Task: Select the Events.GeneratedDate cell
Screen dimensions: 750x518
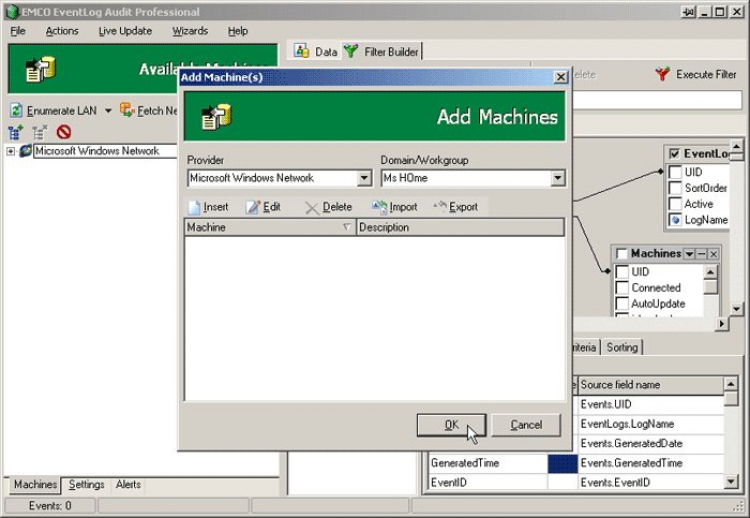Action: (651, 444)
